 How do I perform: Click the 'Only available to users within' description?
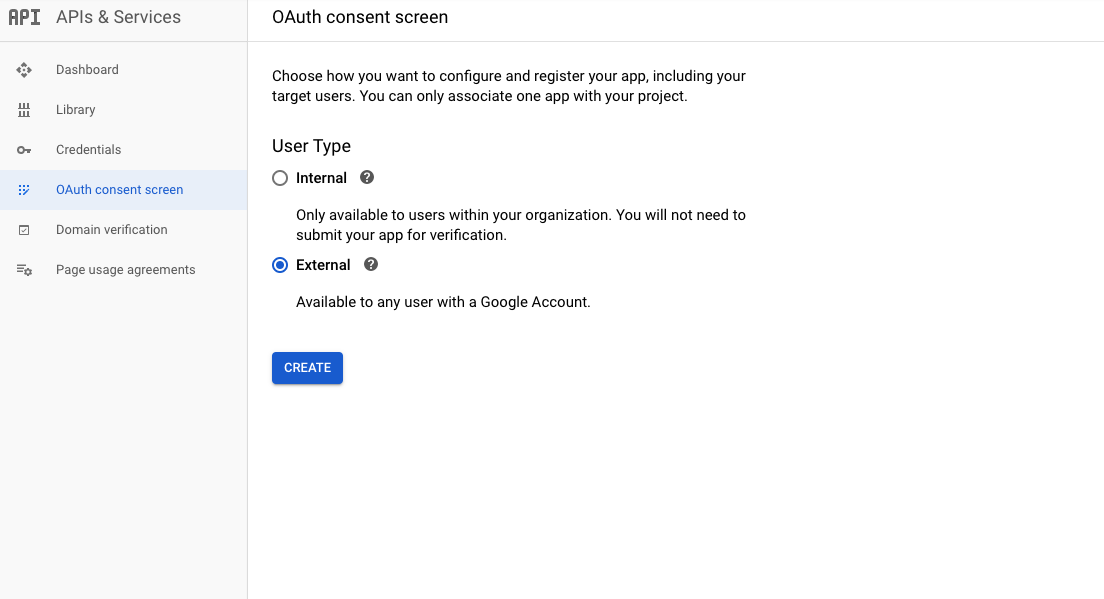coord(520,225)
